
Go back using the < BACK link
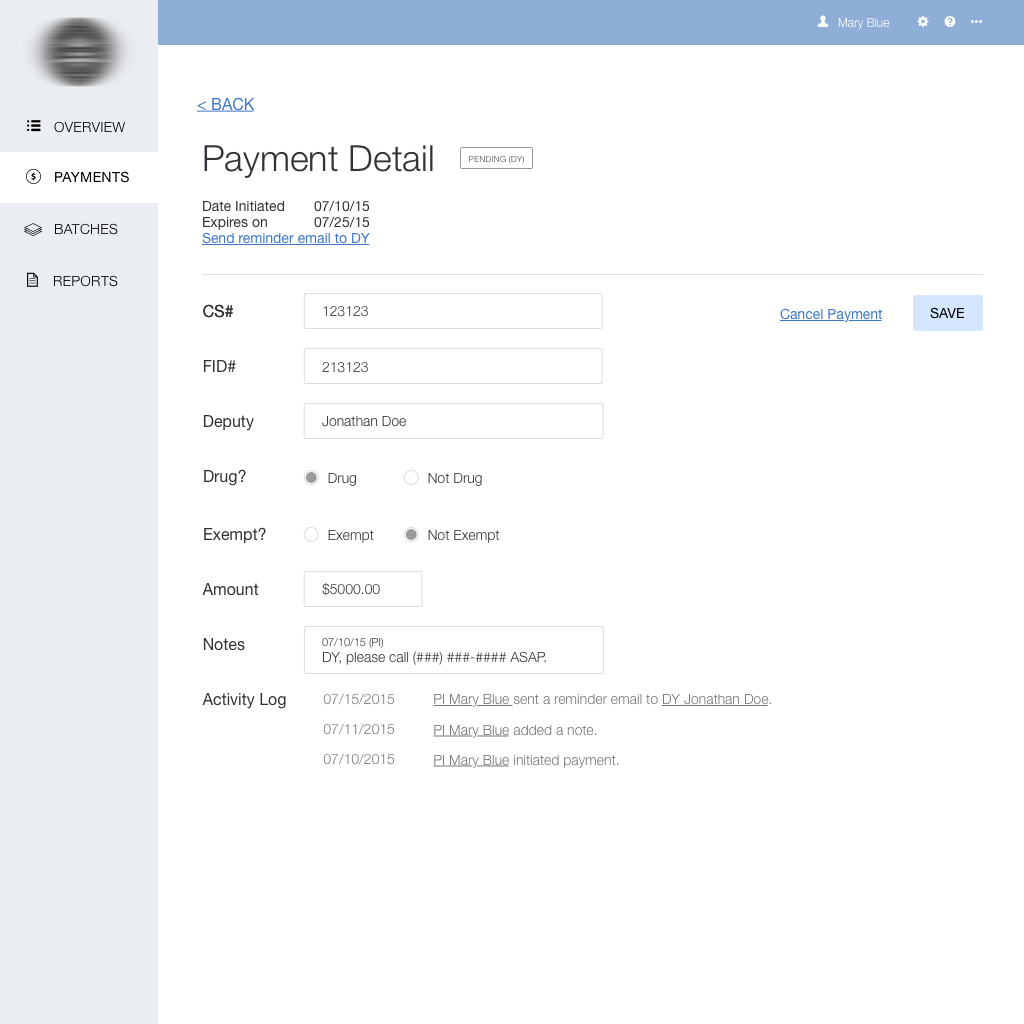click(x=225, y=104)
